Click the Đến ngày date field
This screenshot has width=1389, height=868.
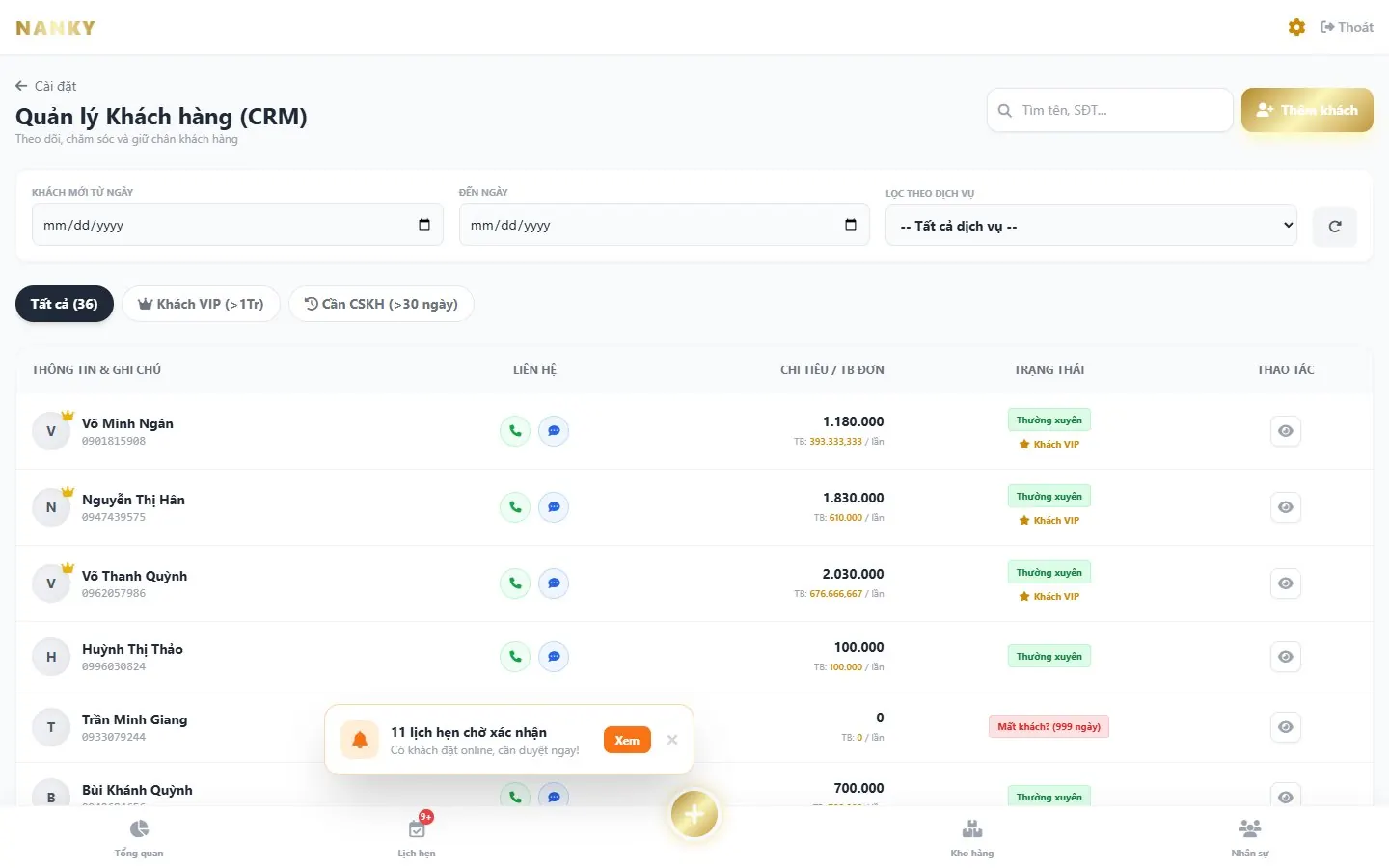(665, 225)
